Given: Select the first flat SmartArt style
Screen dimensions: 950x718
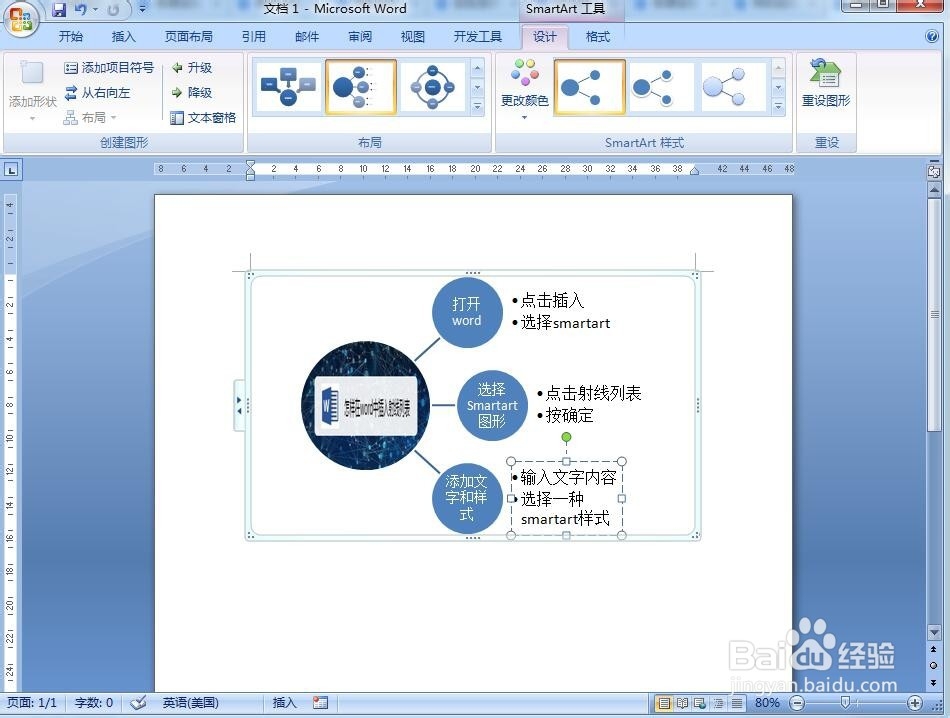Looking at the screenshot, I should [x=590, y=87].
